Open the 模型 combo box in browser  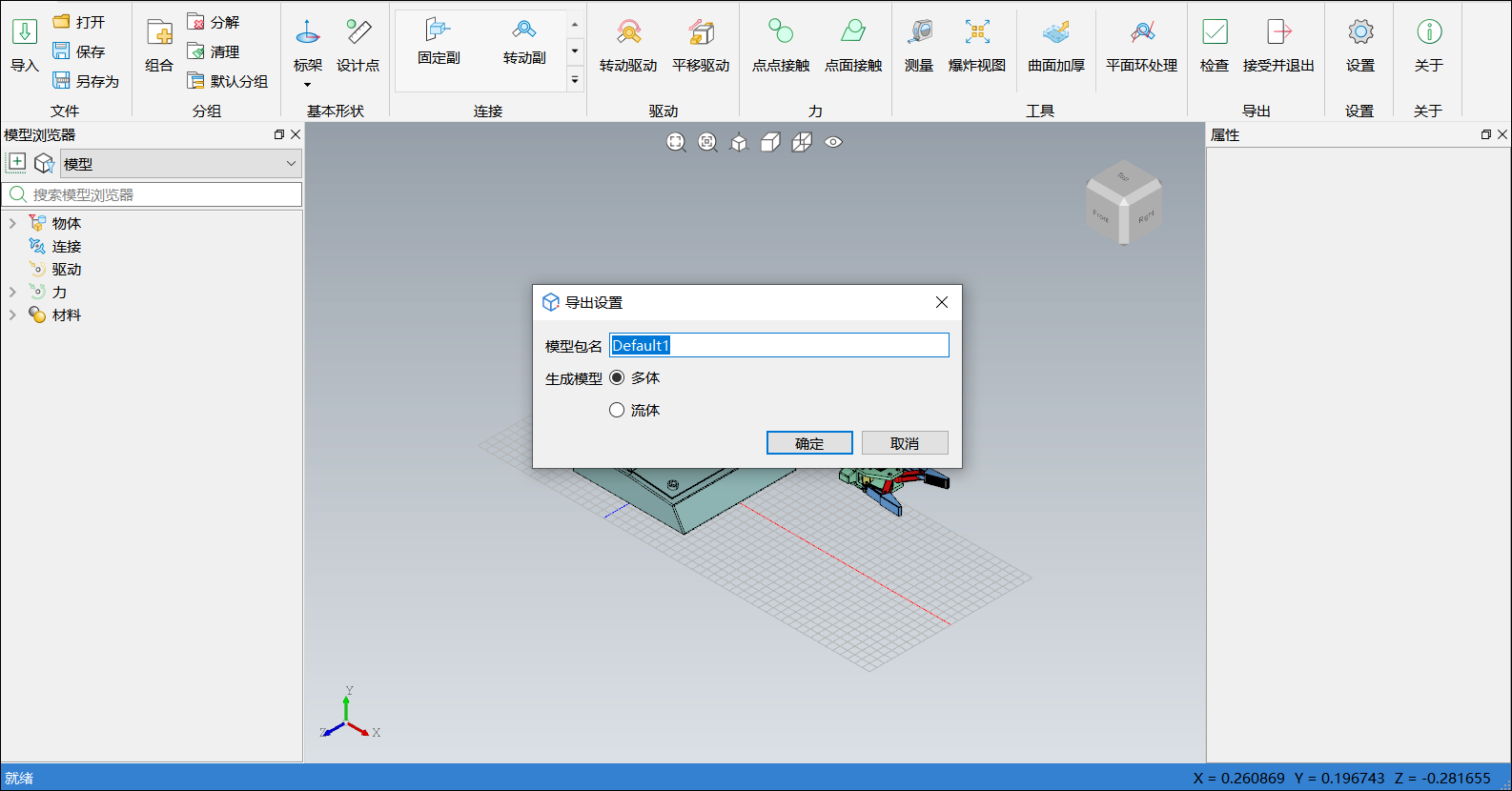coord(181,164)
